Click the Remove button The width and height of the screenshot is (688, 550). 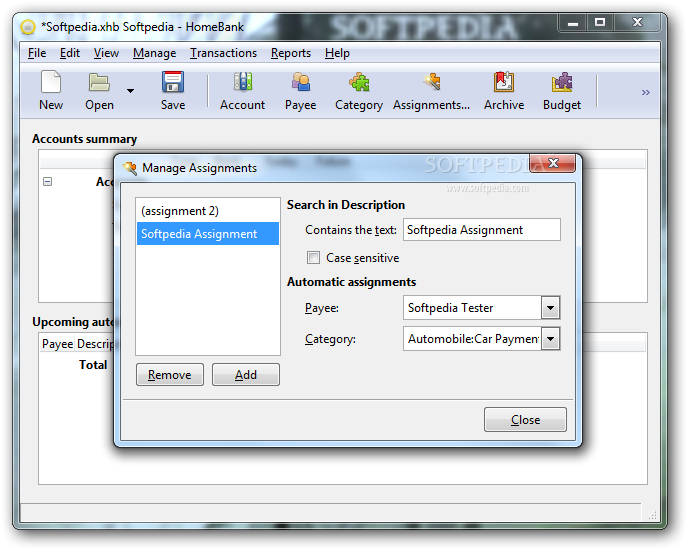point(170,374)
